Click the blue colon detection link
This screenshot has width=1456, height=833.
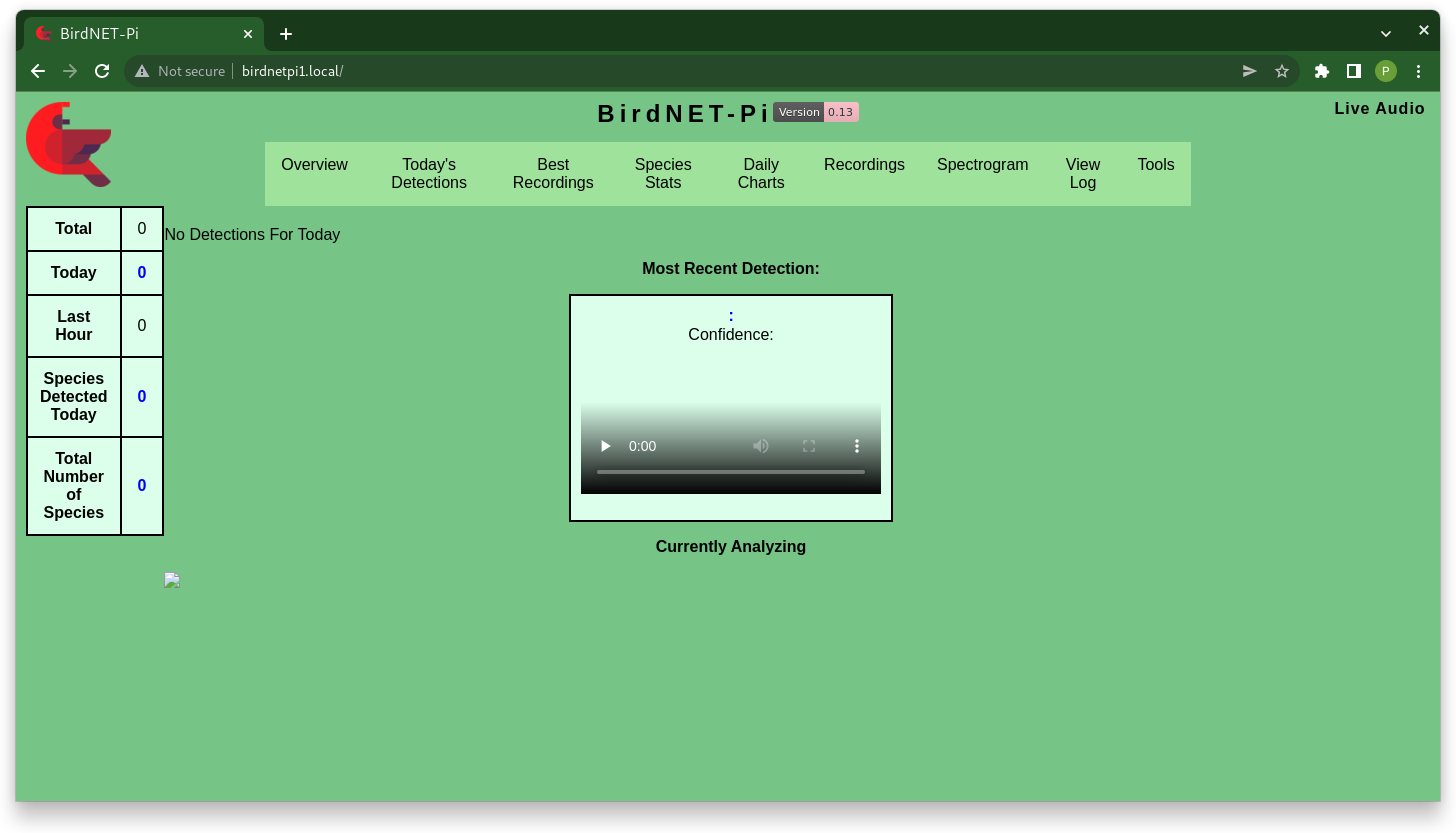tap(731, 316)
